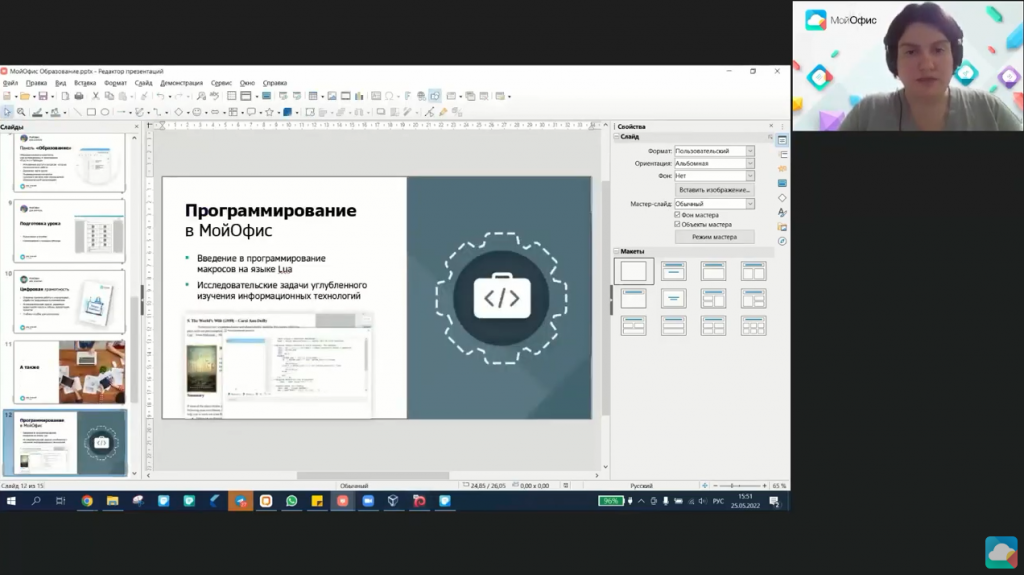Open the Файл menu
Viewport: 1024px width, 575px height.
[x=10, y=83]
